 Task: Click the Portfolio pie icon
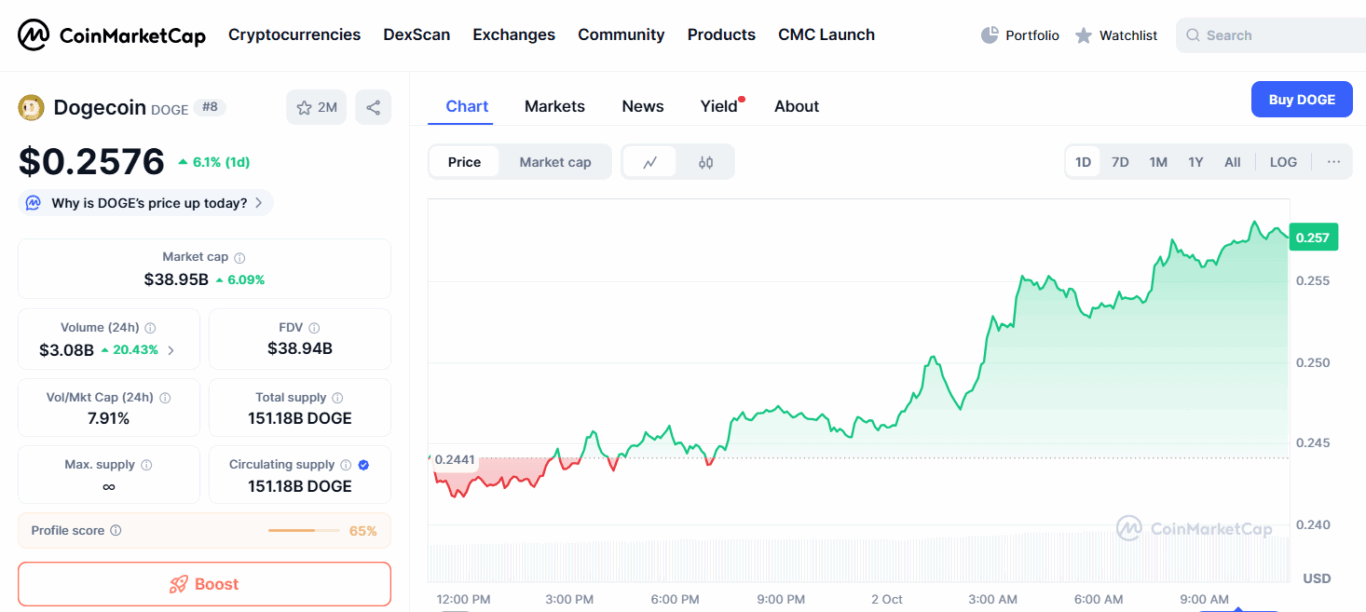(990, 35)
